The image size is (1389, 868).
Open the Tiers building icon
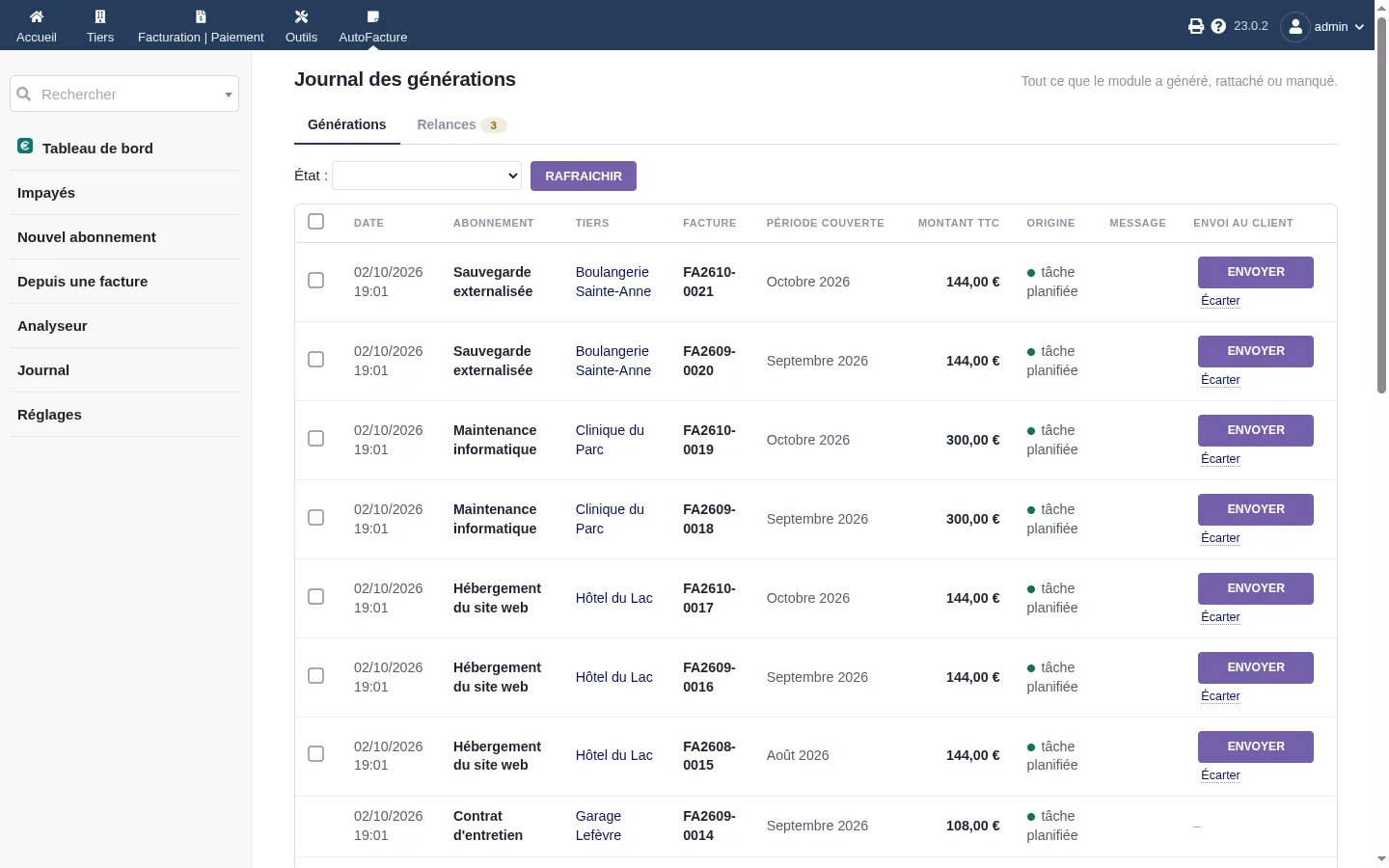click(x=100, y=16)
